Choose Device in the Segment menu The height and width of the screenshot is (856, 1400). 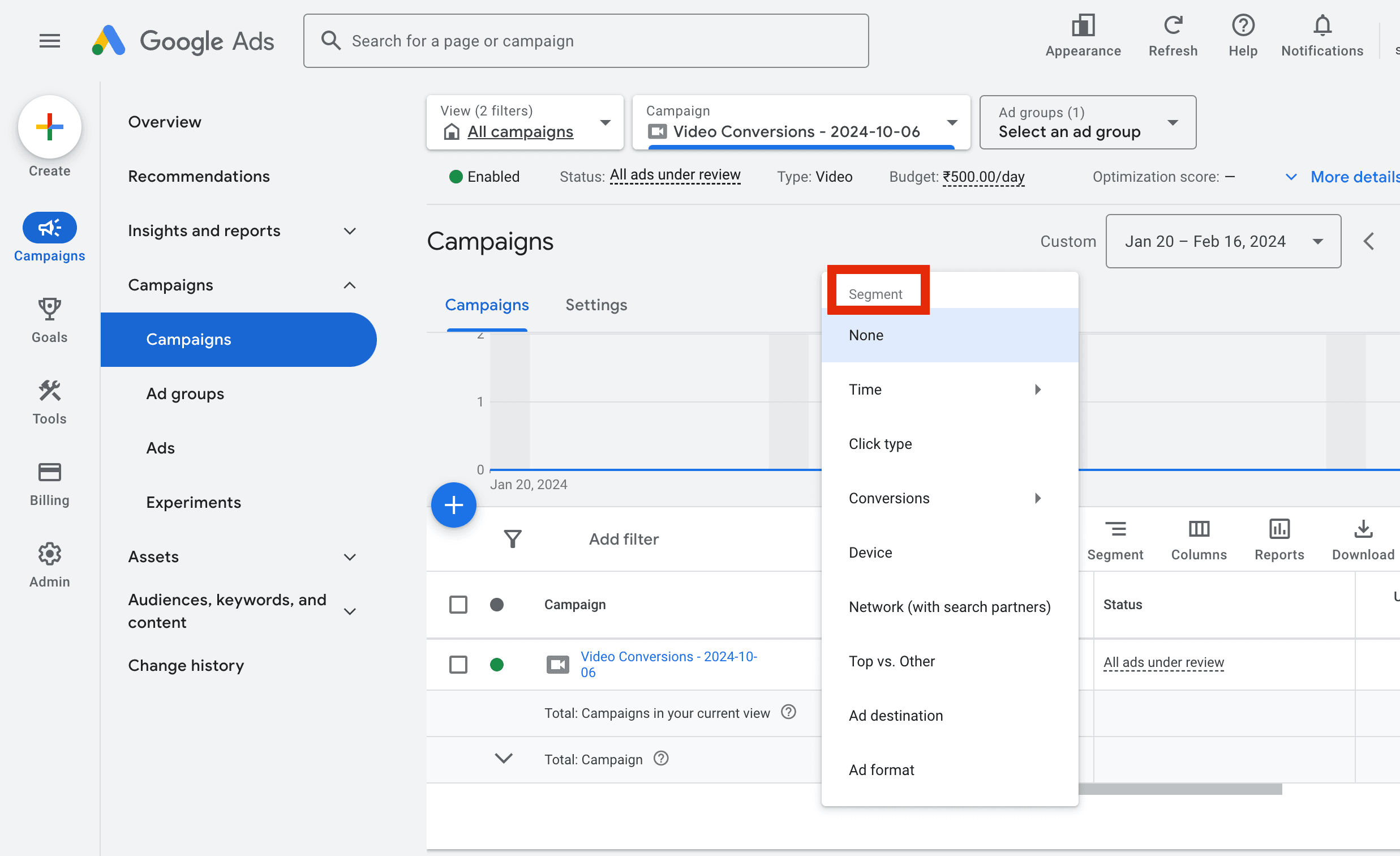(870, 553)
